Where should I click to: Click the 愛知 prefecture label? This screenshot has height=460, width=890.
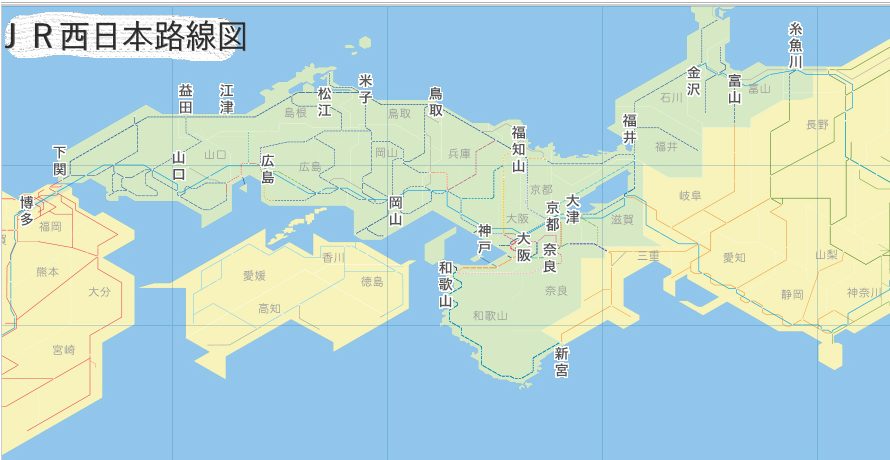point(734,258)
